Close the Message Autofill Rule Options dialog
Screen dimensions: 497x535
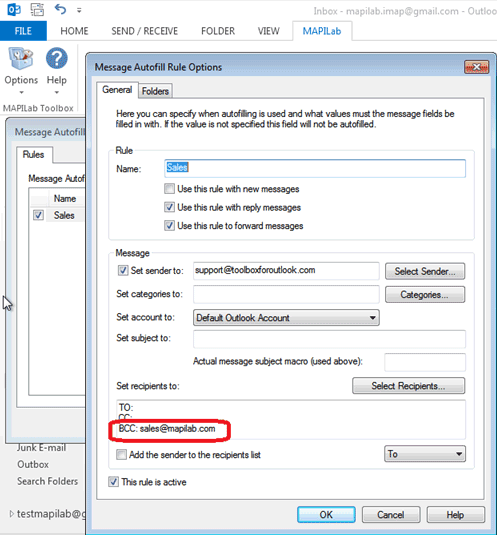[x=477, y=67]
